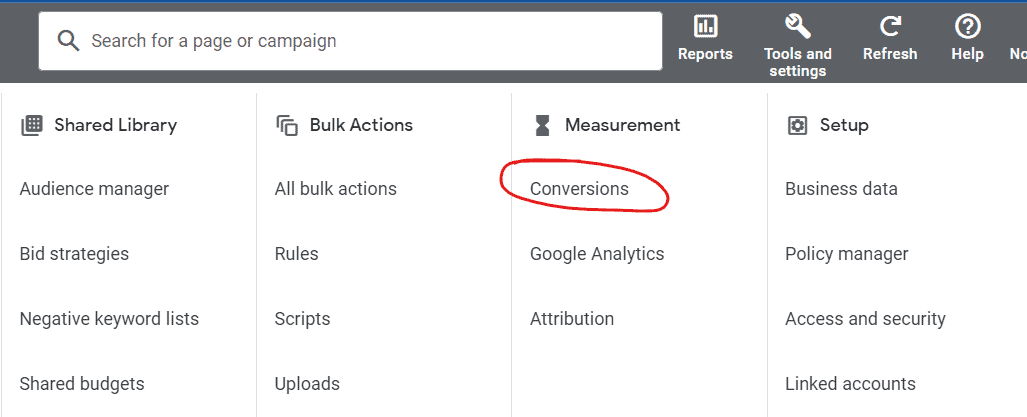Go to Access and security settings

click(x=865, y=319)
